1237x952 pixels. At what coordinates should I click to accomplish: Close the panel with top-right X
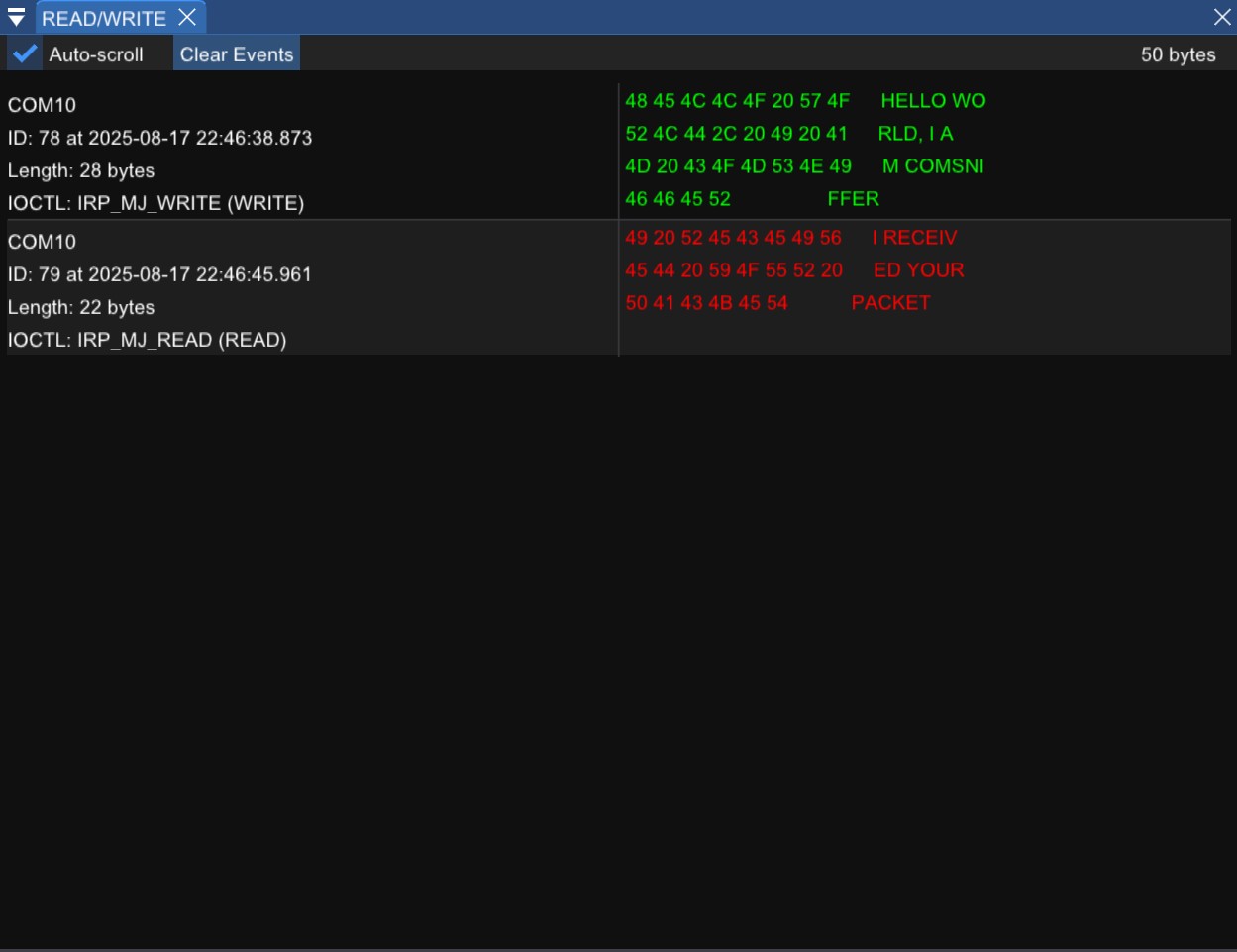click(x=1222, y=17)
